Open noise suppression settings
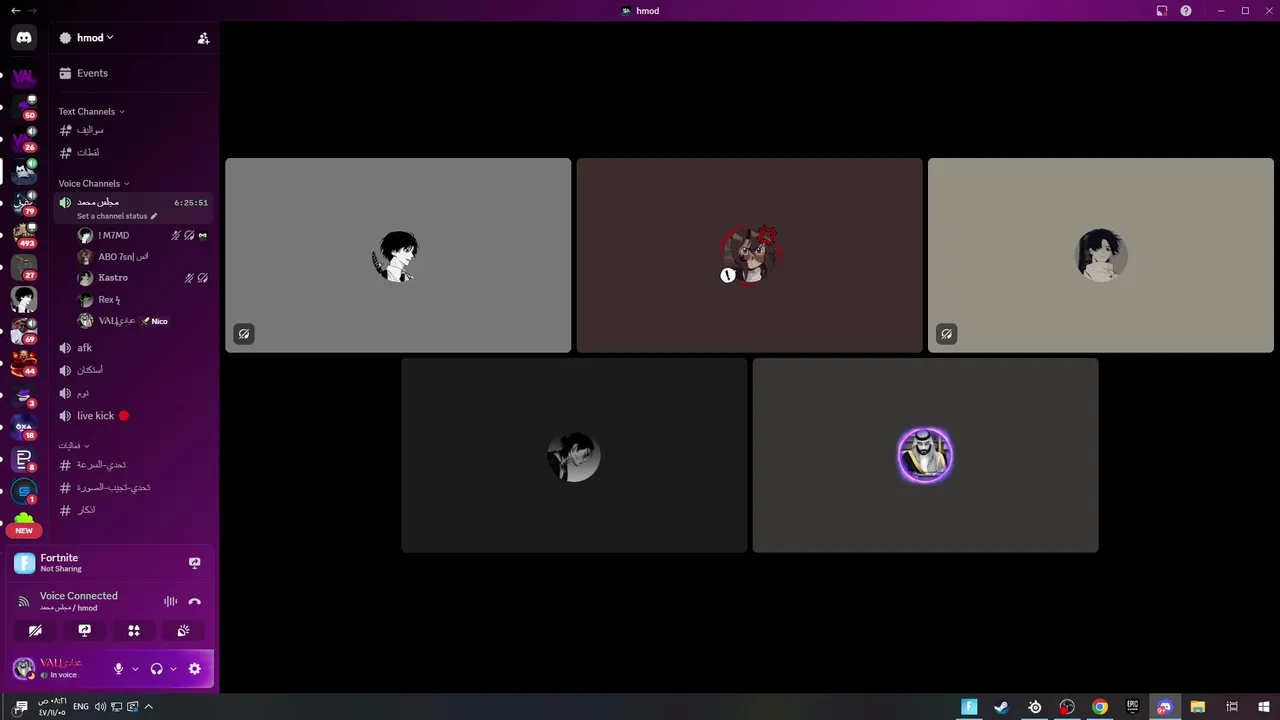This screenshot has width=1280, height=720. (170, 601)
